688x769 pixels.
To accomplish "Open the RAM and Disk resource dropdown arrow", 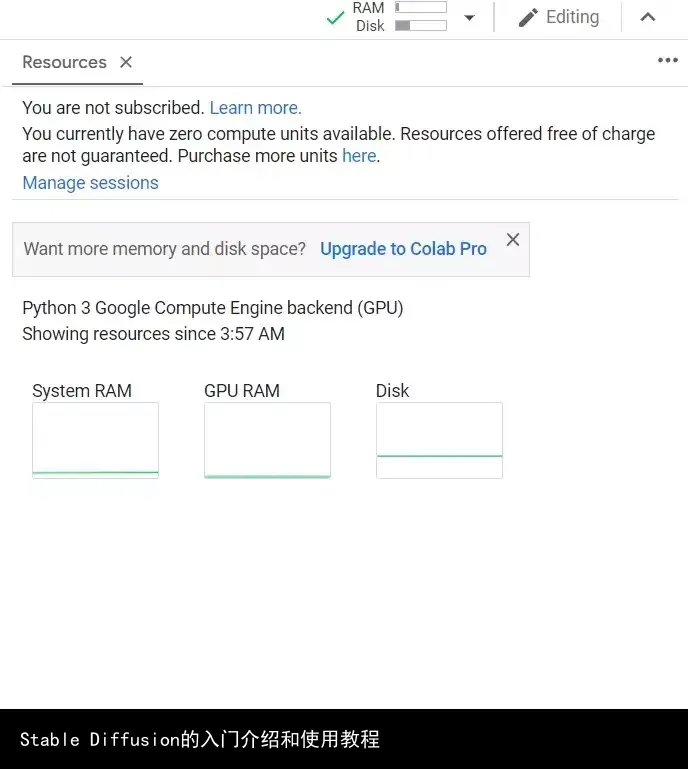I will (x=469, y=17).
